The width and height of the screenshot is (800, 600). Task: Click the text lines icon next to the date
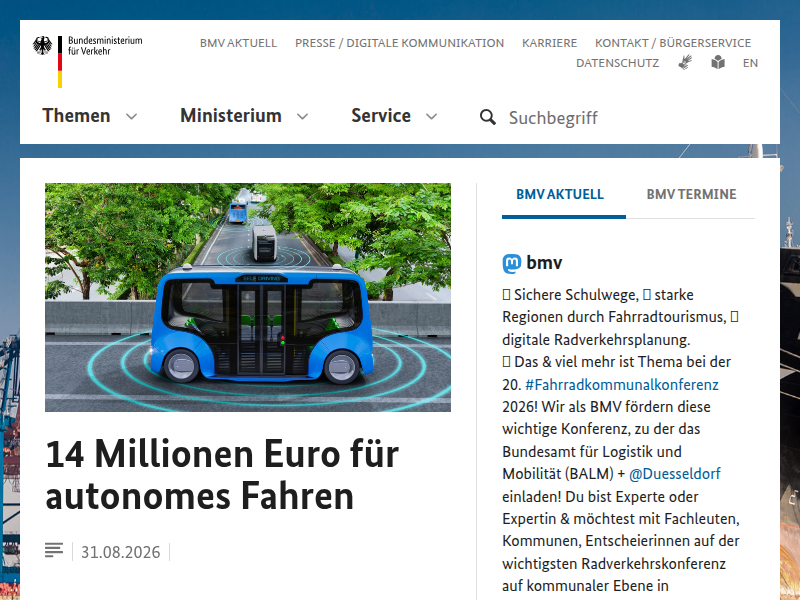coord(54,550)
